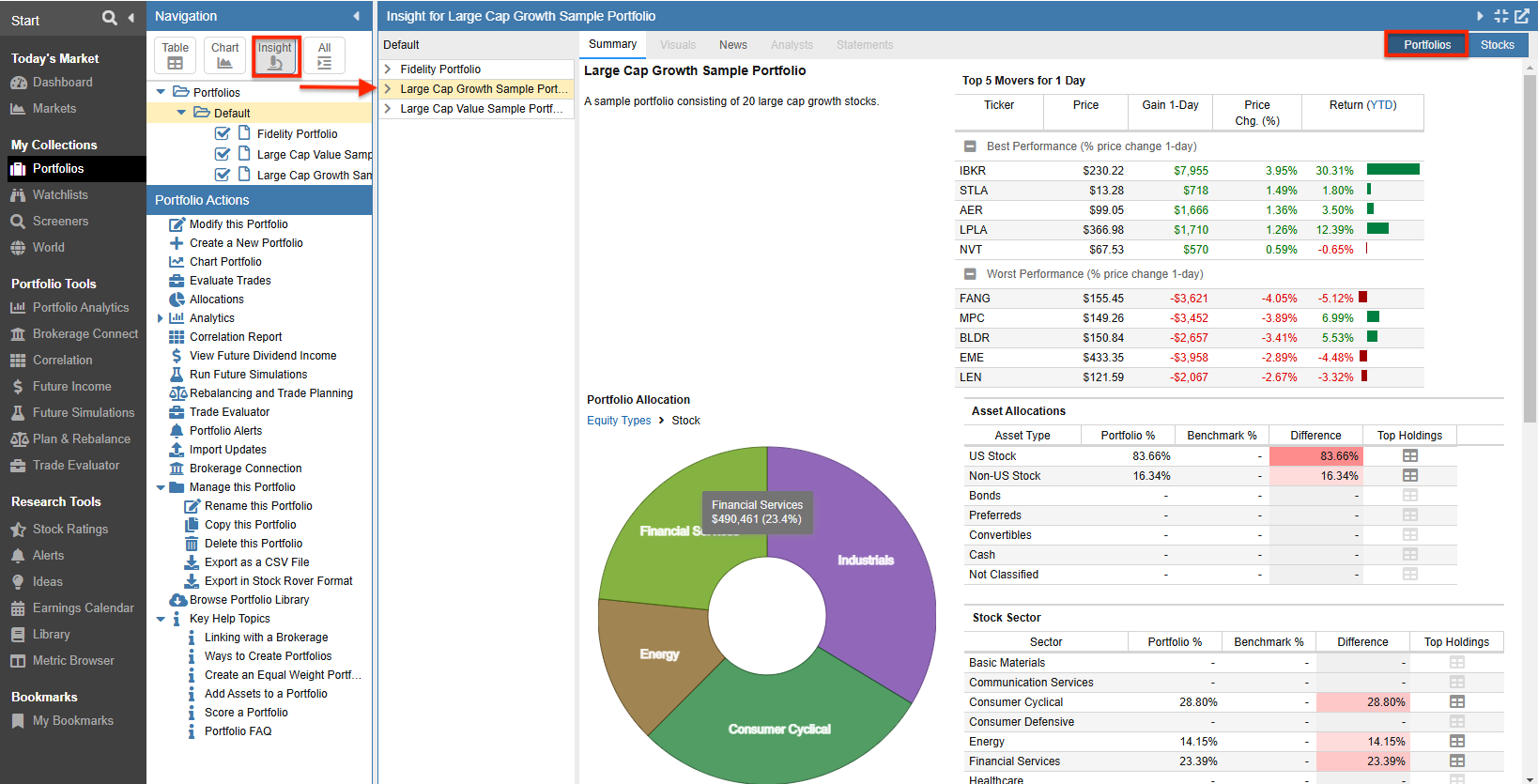This screenshot has height=784, width=1538.
Task: Switch to the Analysts tab
Action: [x=792, y=45]
